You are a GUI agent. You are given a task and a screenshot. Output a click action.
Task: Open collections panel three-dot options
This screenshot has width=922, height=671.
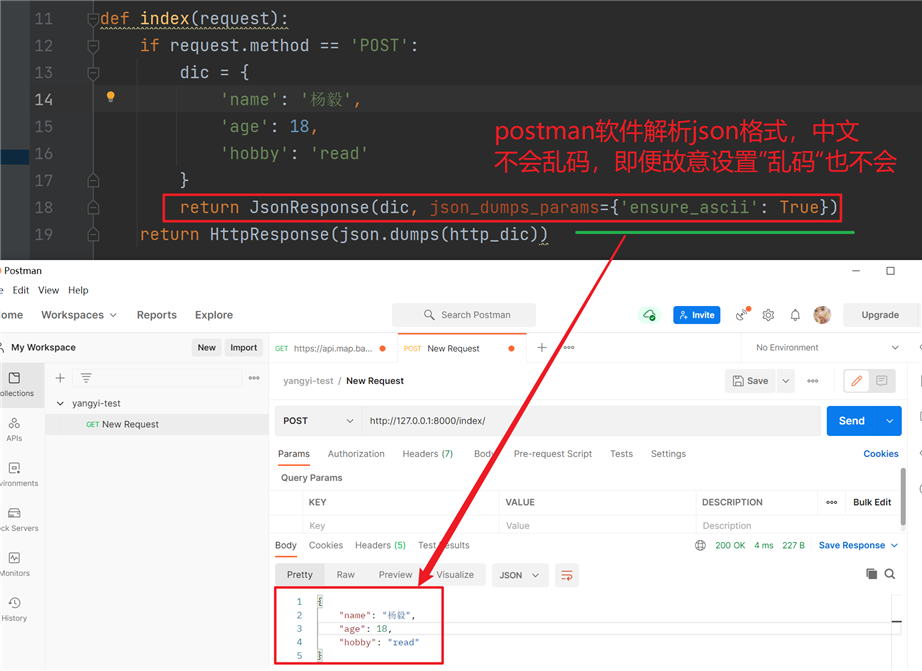(x=254, y=378)
